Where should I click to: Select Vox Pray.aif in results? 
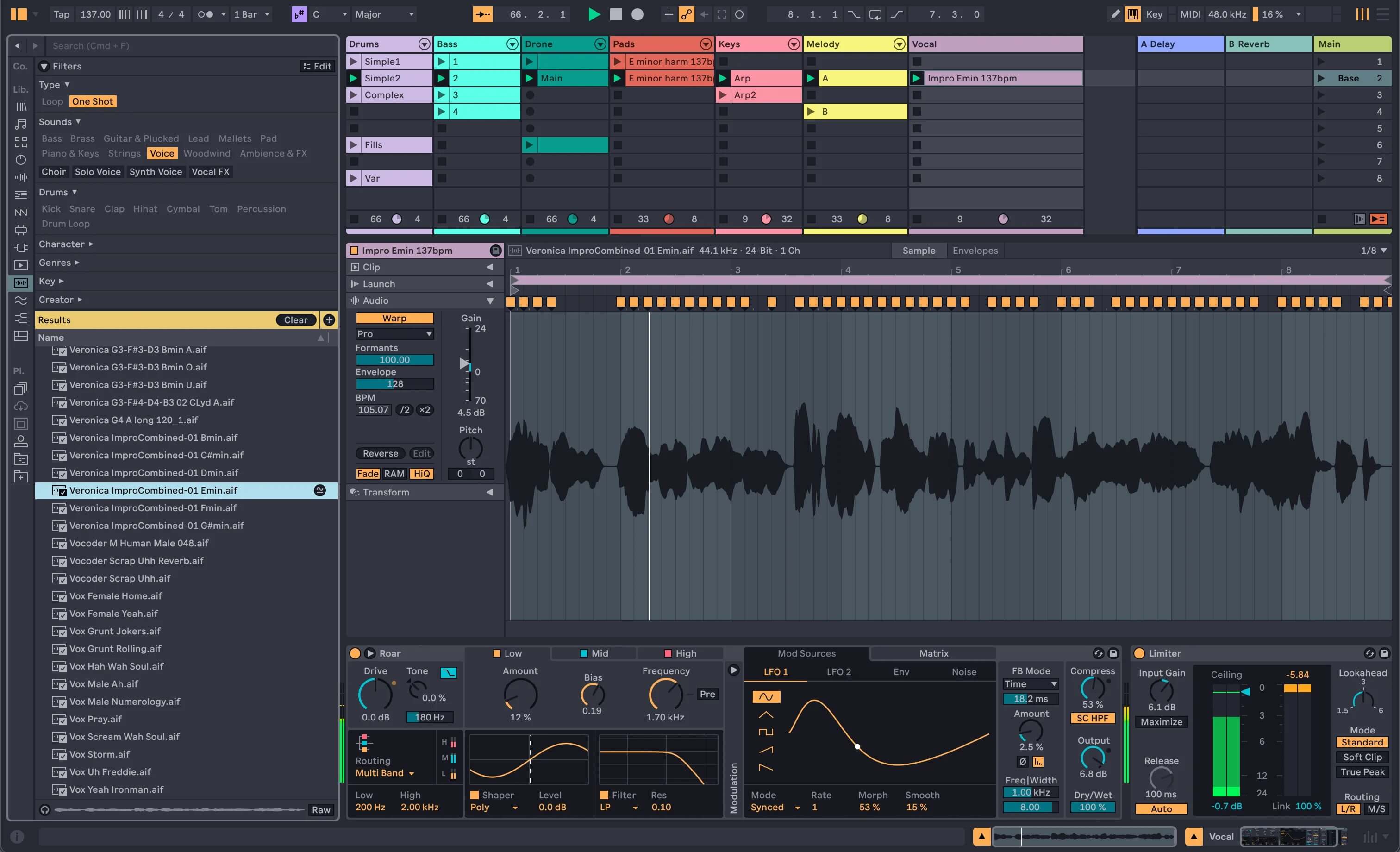click(95, 719)
